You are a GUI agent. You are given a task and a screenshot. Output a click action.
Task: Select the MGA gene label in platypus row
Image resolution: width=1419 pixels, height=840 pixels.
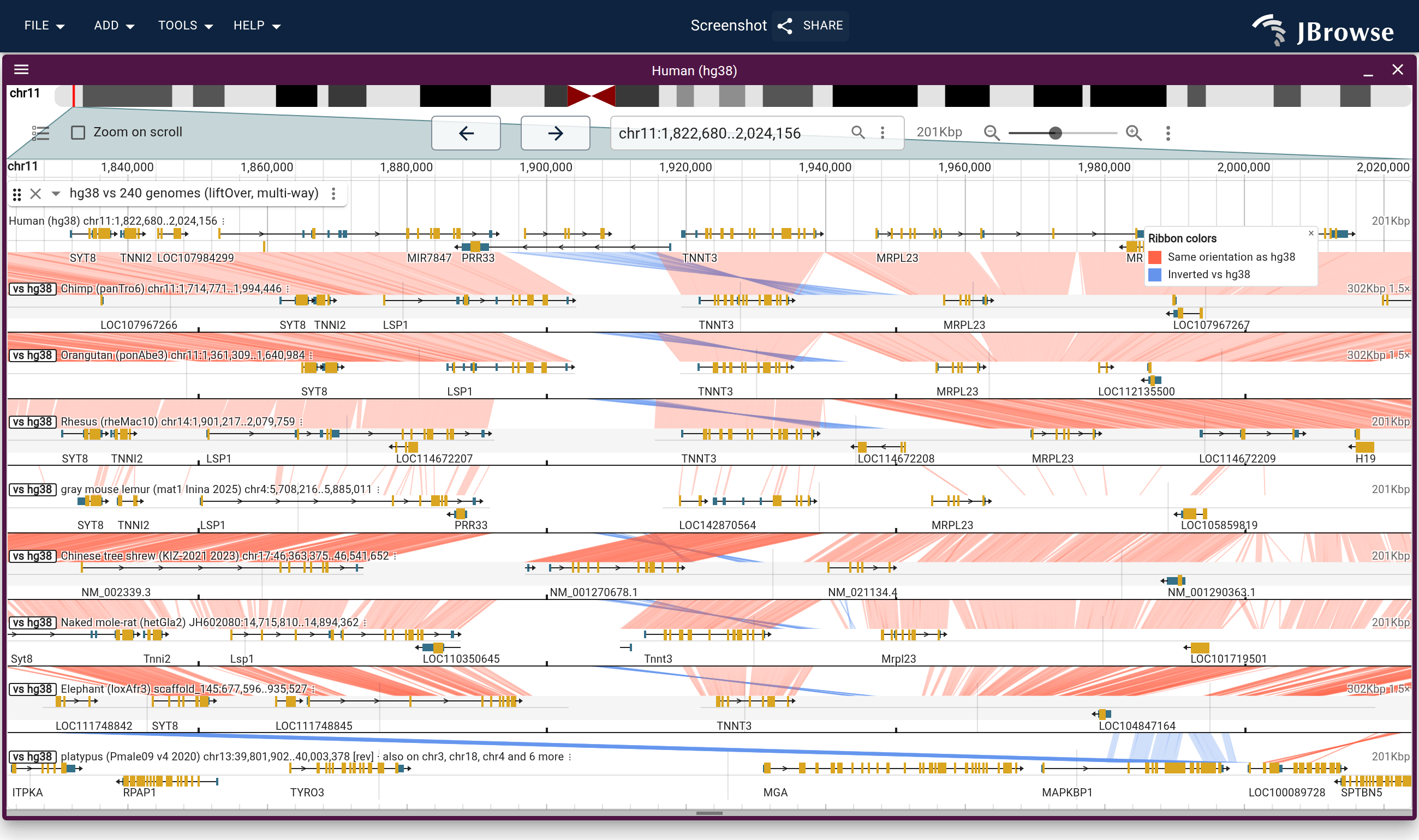[x=775, y=793]
